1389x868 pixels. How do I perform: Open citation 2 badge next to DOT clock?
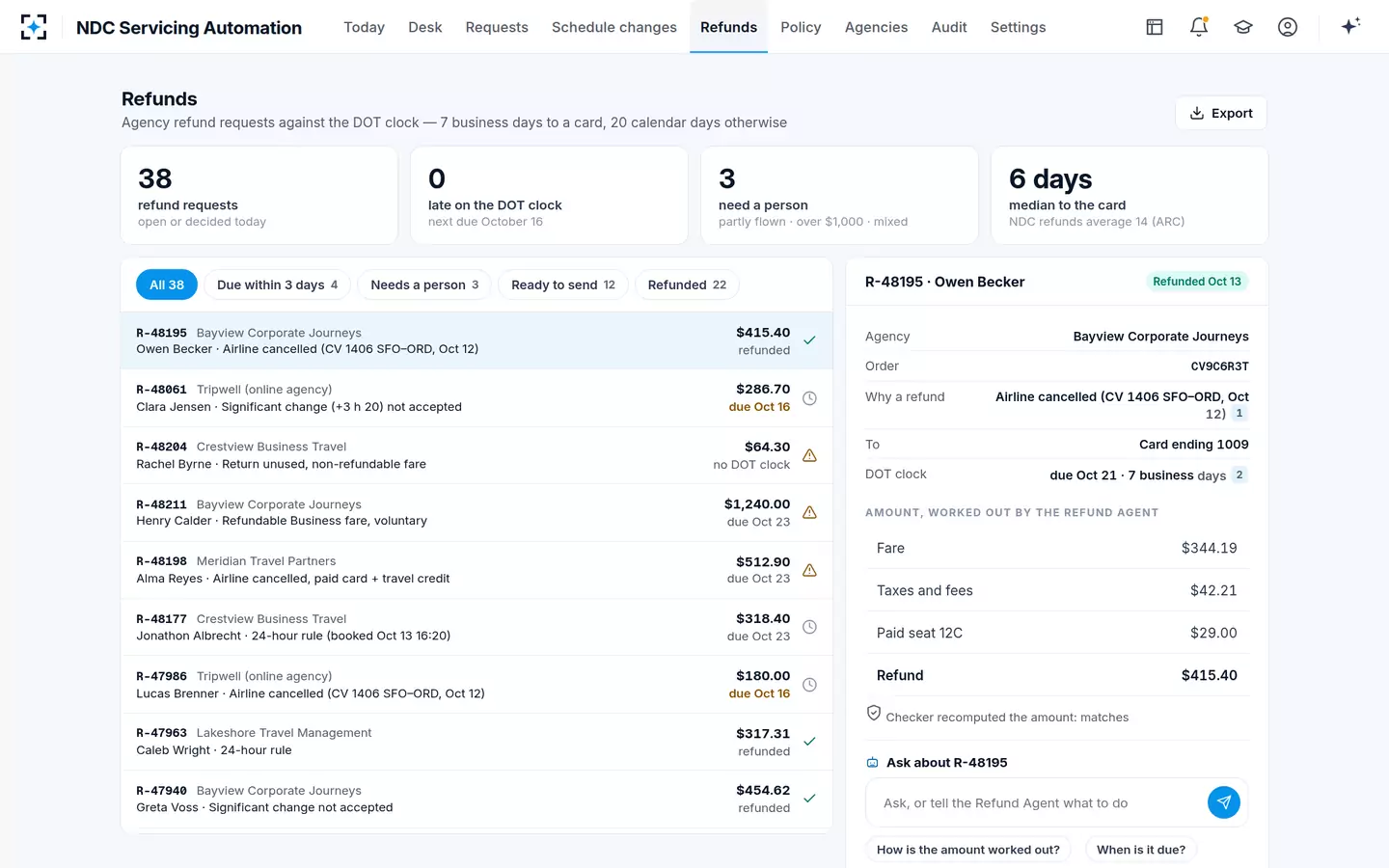[1239, 475]
